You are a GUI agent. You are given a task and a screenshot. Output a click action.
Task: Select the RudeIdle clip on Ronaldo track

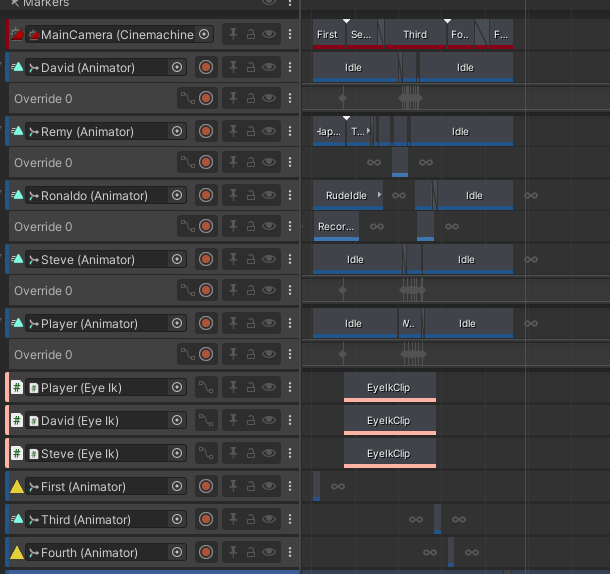coord(348,195)
